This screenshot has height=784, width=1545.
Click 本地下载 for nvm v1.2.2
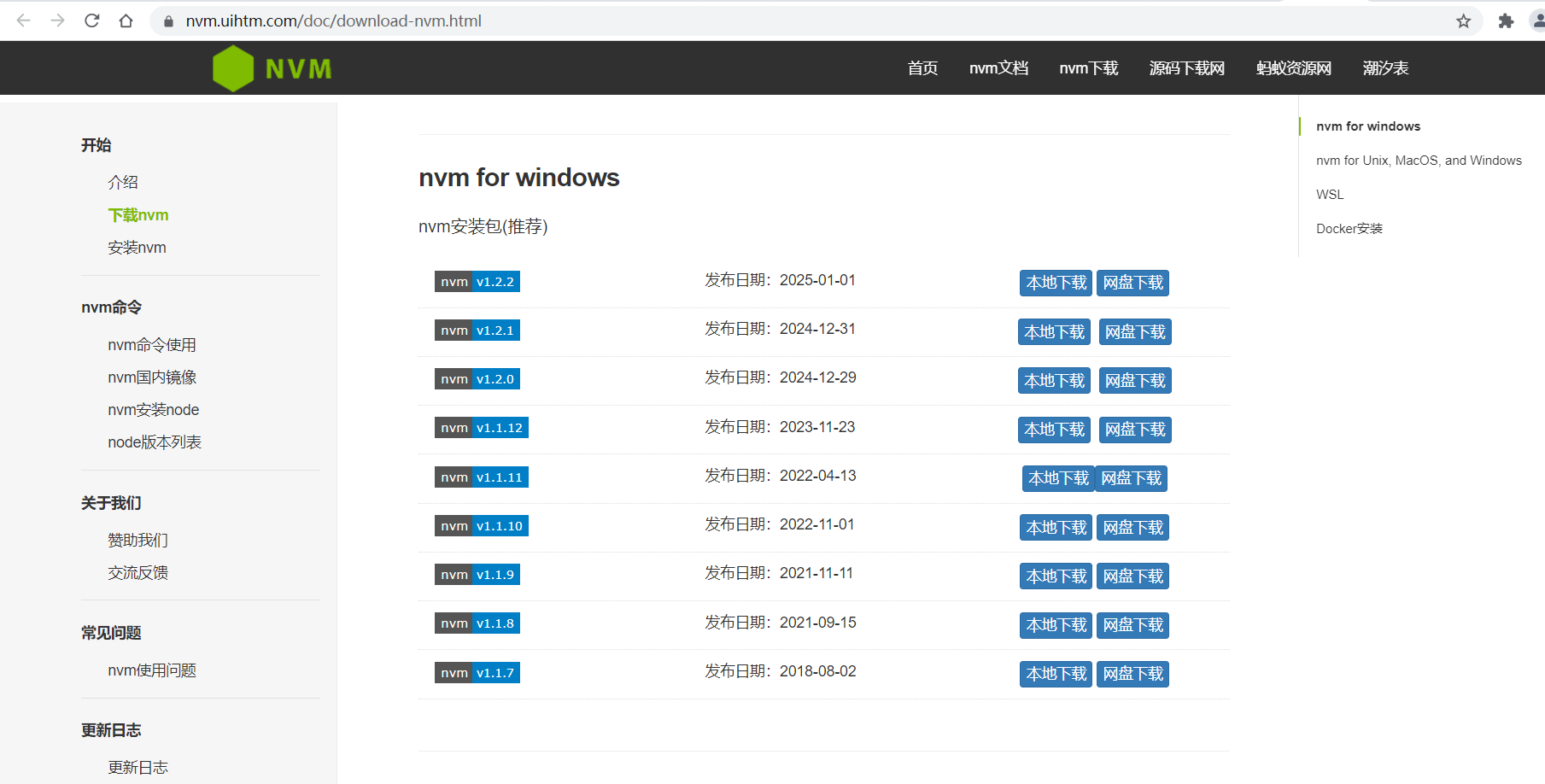tap(1055, 282)
